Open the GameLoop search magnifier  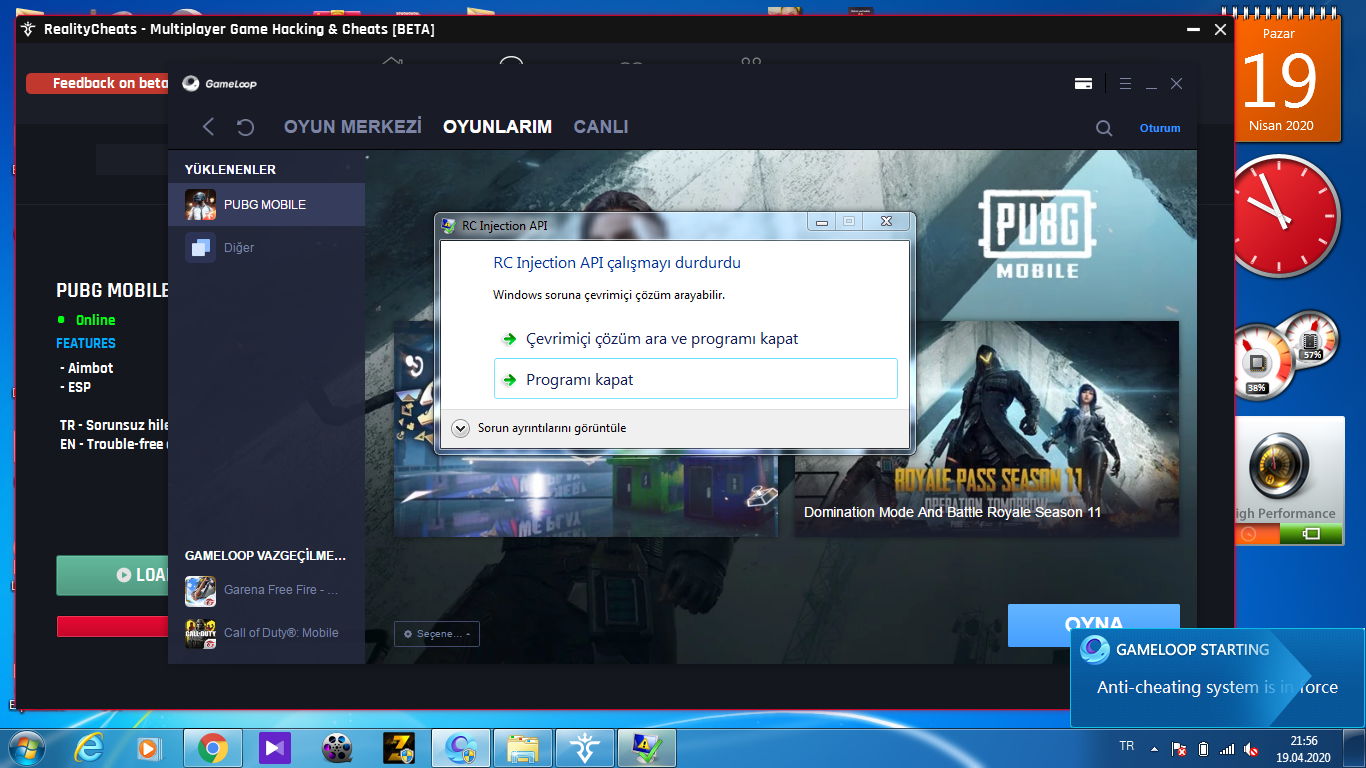tap(1104, 128)
